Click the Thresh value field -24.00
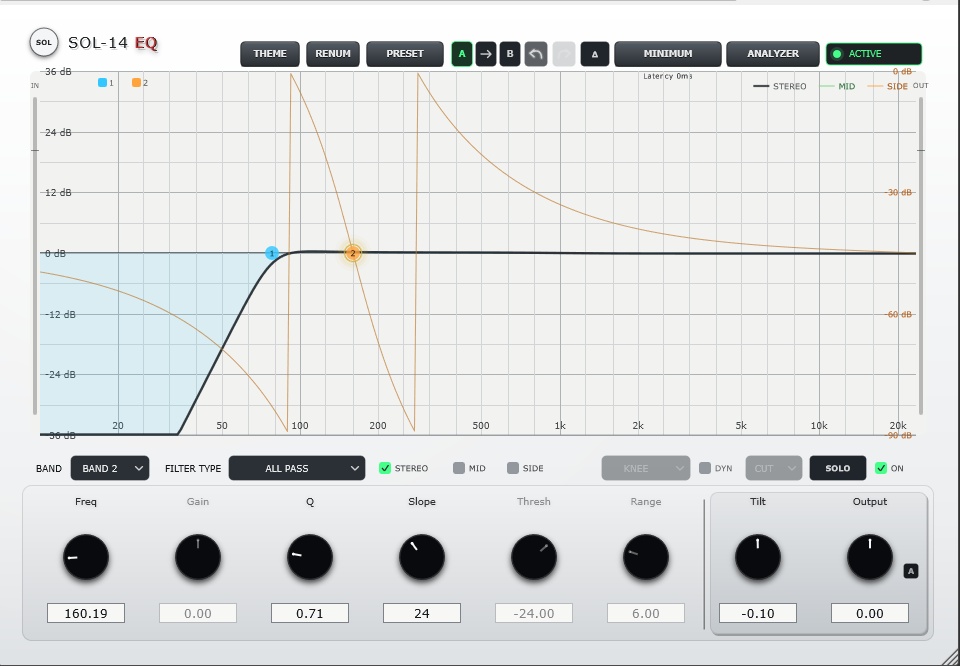Viewport: 960px width, 666px height. tap(534, 613)
